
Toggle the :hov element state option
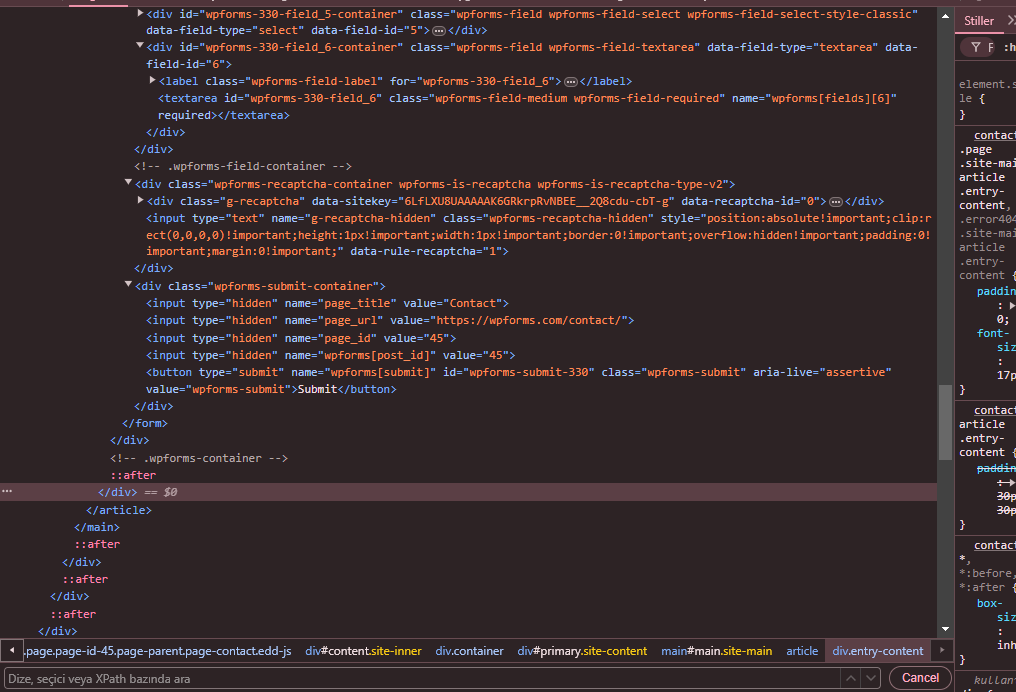[x=1010, y=47]
